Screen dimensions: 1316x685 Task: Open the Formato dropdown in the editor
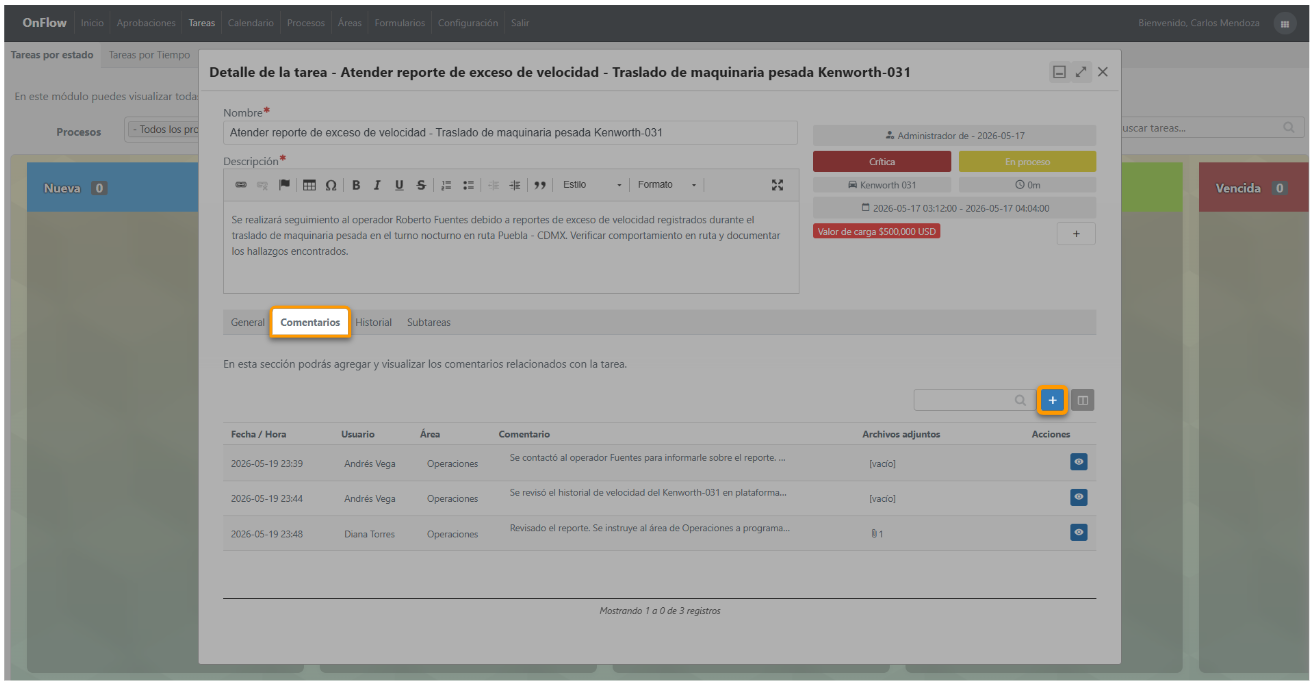[667, 185]
